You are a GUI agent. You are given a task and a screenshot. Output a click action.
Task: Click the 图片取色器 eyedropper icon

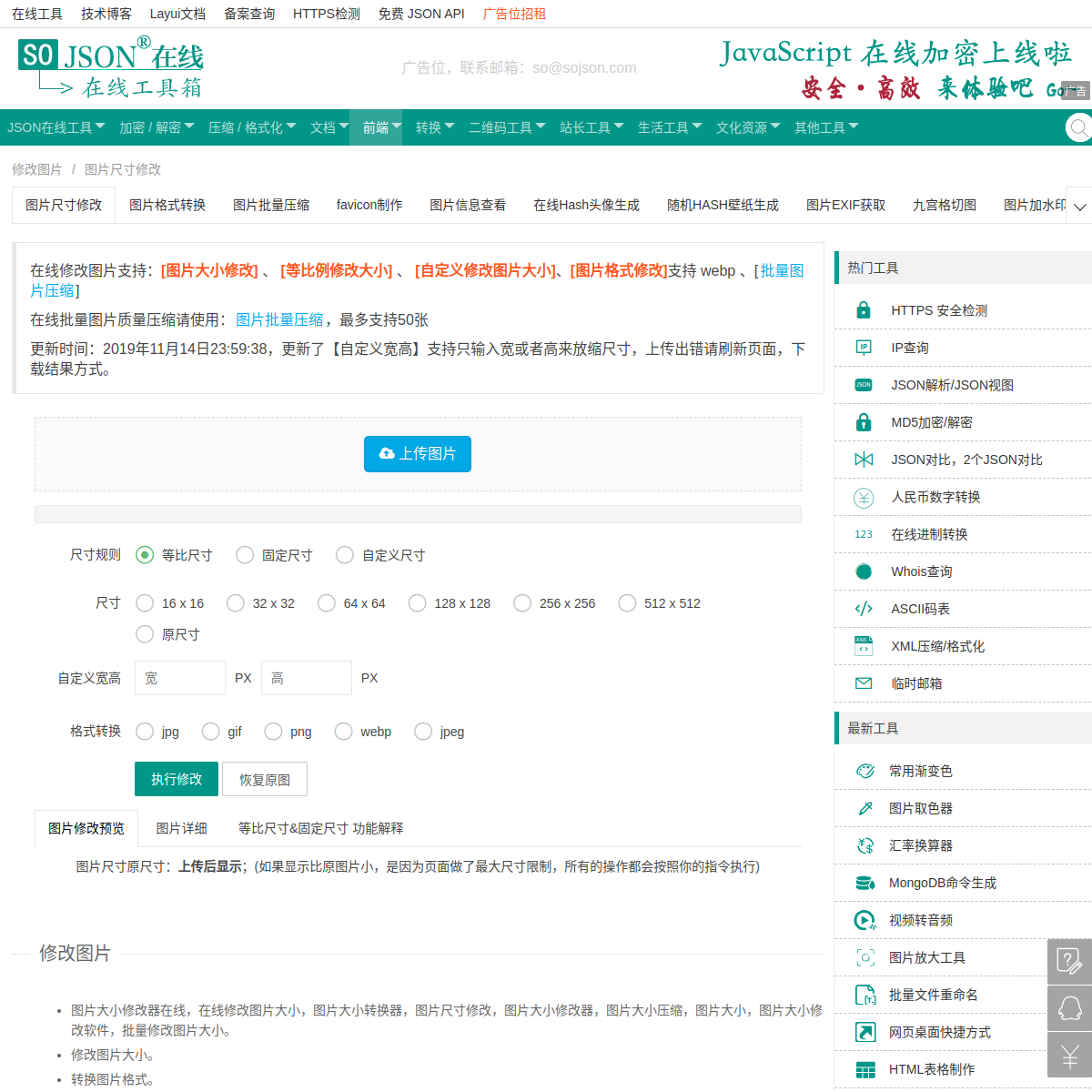865,808
